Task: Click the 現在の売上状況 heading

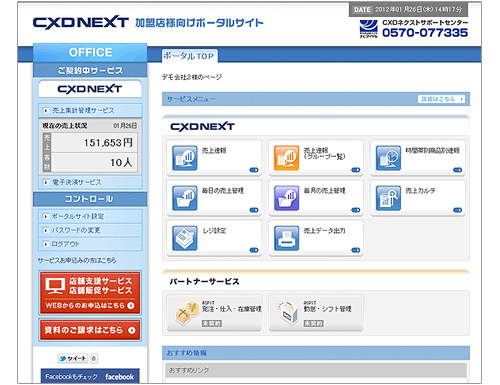Action: pyautogui.click(x=65, y=126)
